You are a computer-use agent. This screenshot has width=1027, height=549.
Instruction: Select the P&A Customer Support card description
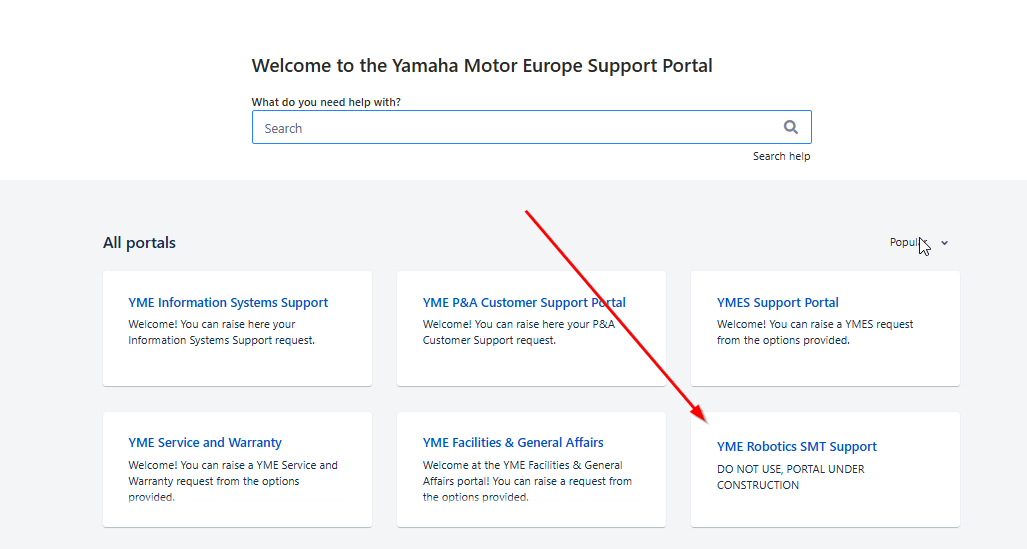(x=519, y=332)
